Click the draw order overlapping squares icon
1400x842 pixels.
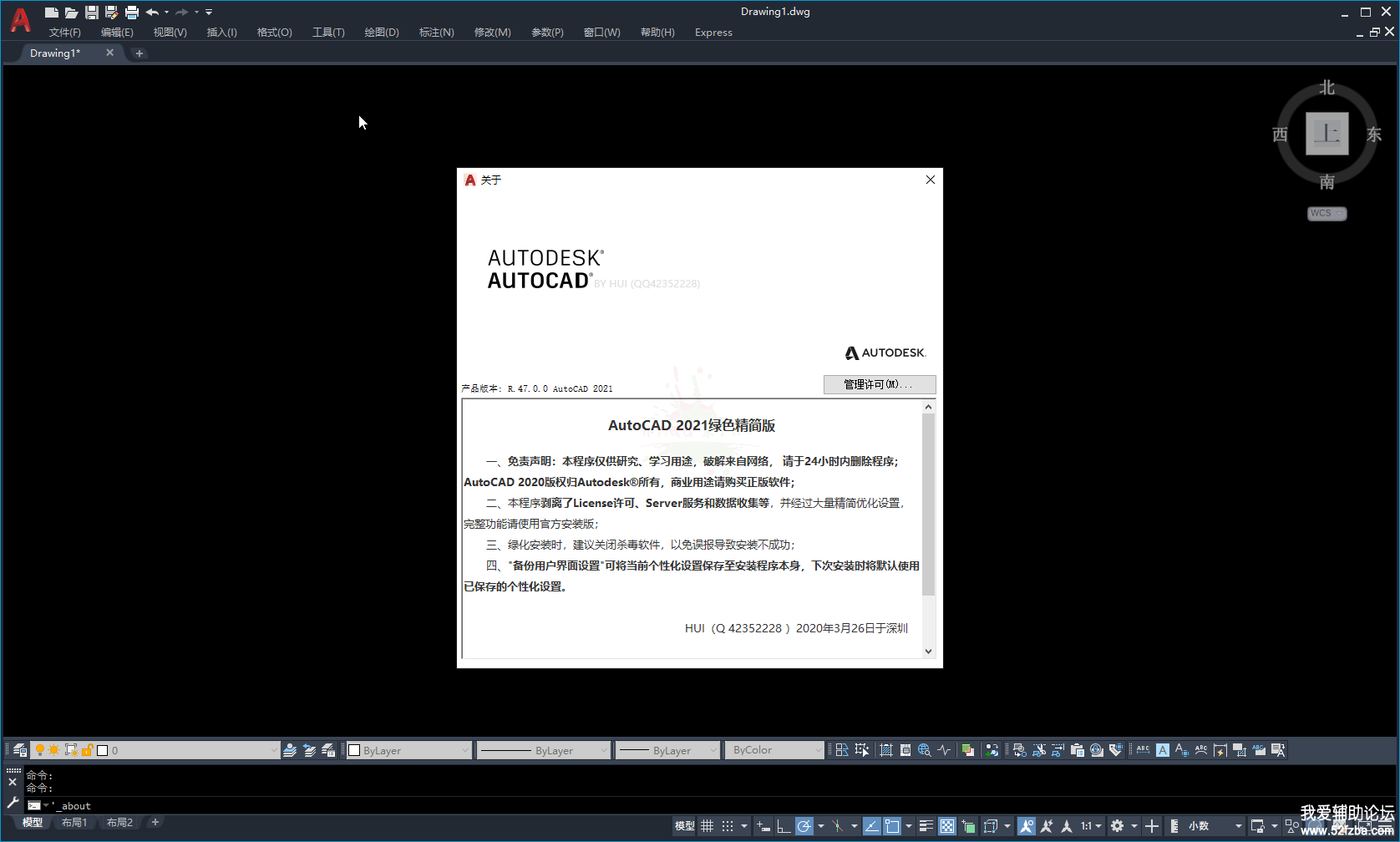tap(967, 750)
